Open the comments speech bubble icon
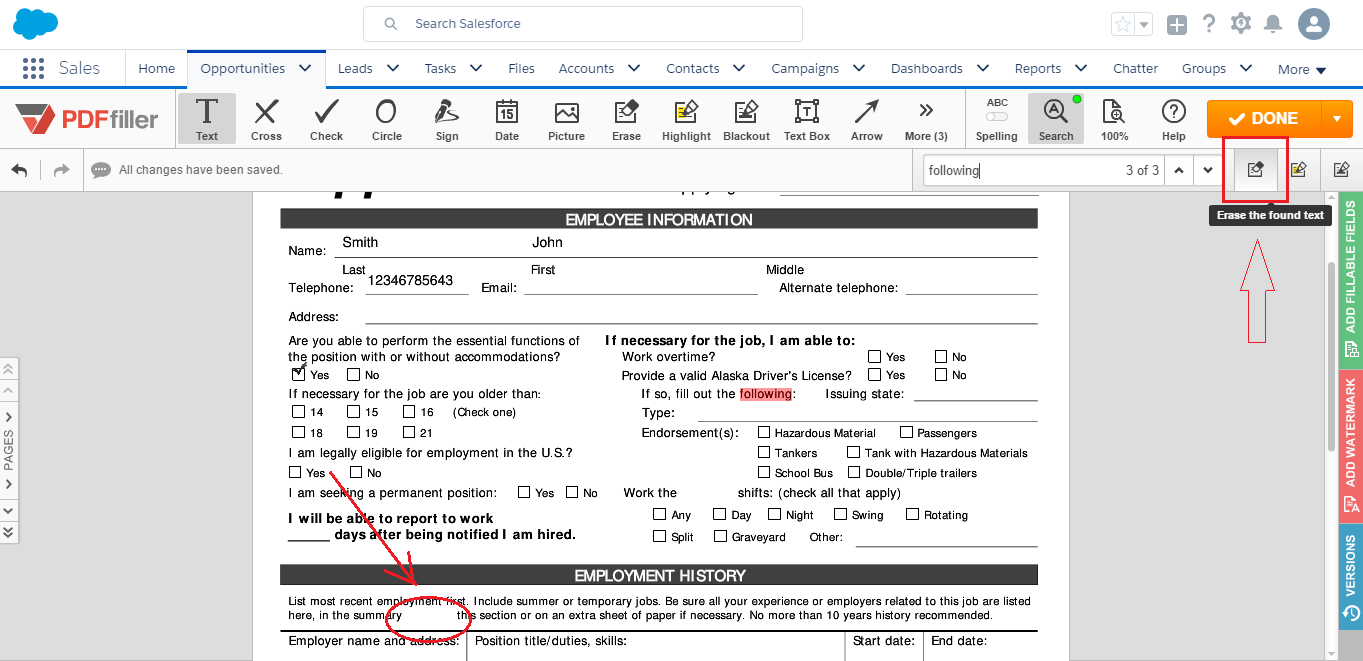Viewport: 1363px width, 661px height. coord(100,170)
